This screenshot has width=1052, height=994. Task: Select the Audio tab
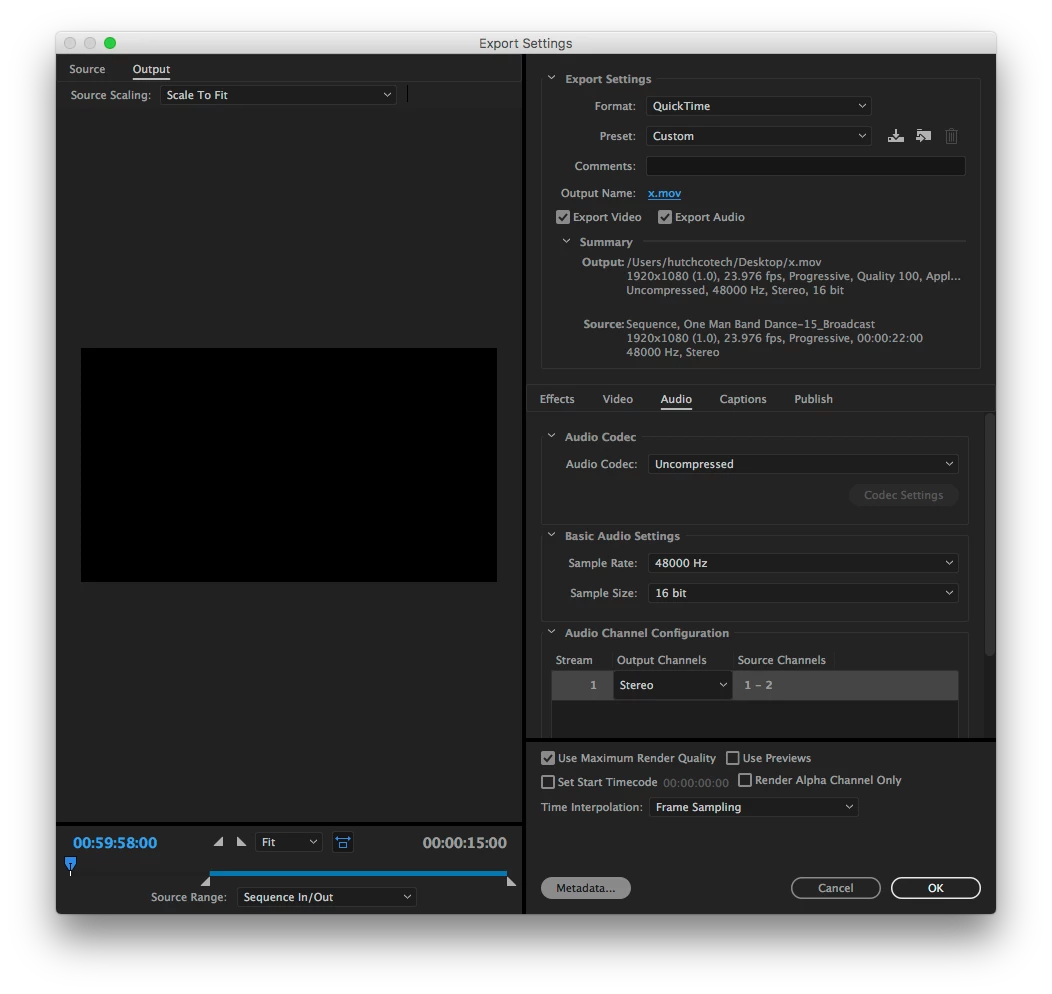tap(676, 399)
